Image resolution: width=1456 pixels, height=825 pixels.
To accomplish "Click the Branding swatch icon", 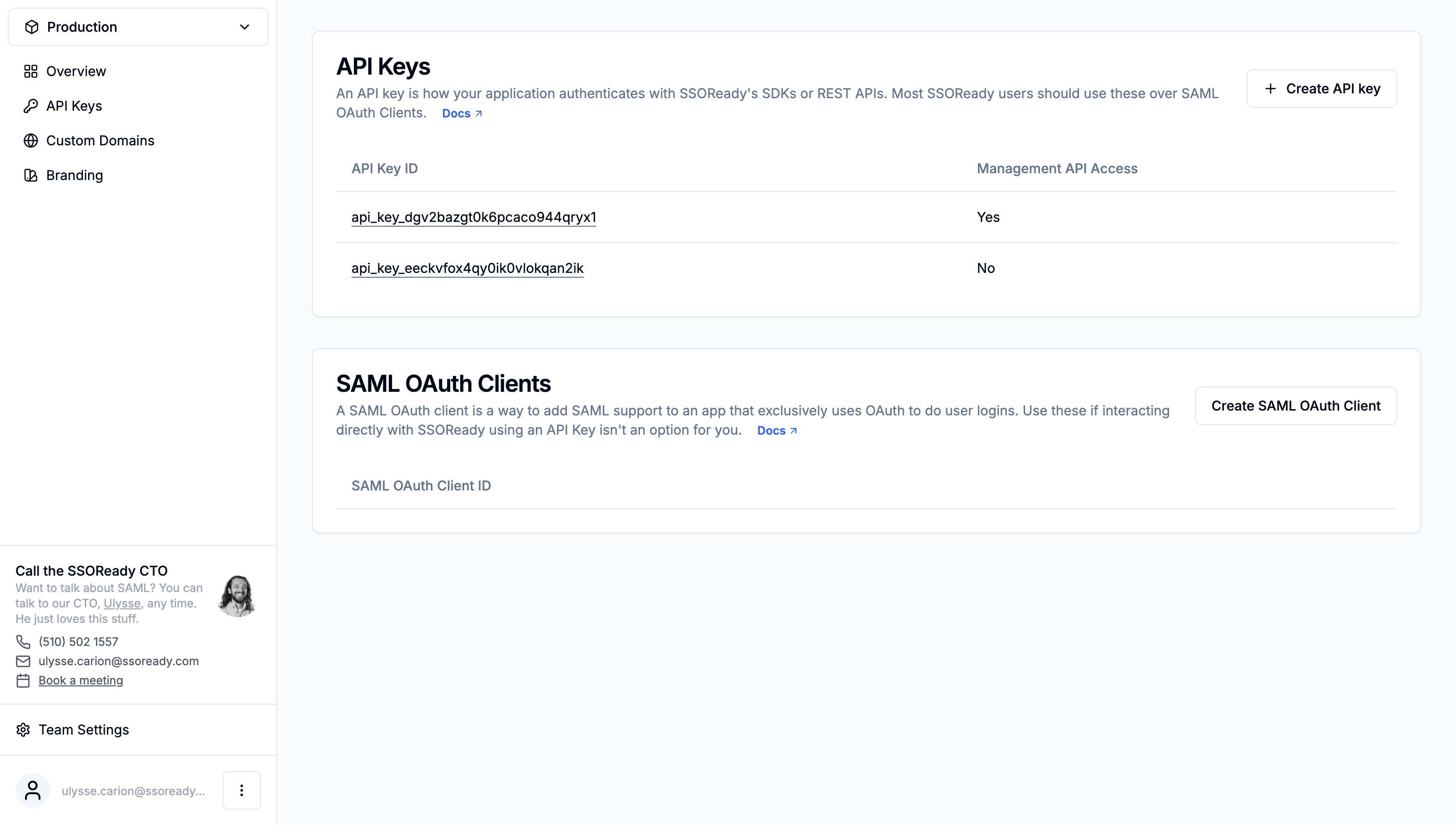I will coord(31,175).
